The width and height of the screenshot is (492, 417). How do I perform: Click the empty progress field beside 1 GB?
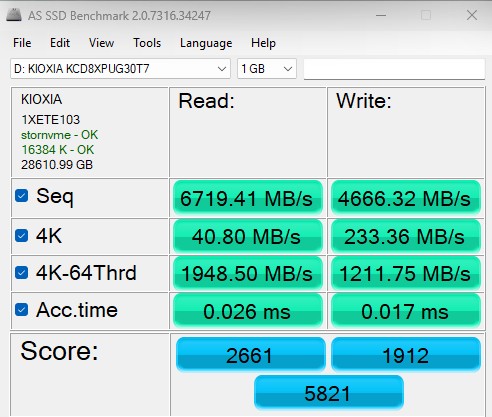(x=394, y=69)
